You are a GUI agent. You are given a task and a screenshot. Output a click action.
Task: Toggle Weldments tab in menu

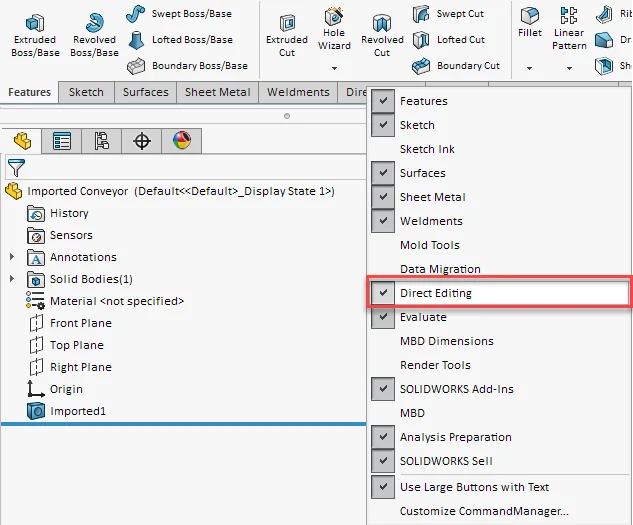pyautogui.click(x=499, y=221)
